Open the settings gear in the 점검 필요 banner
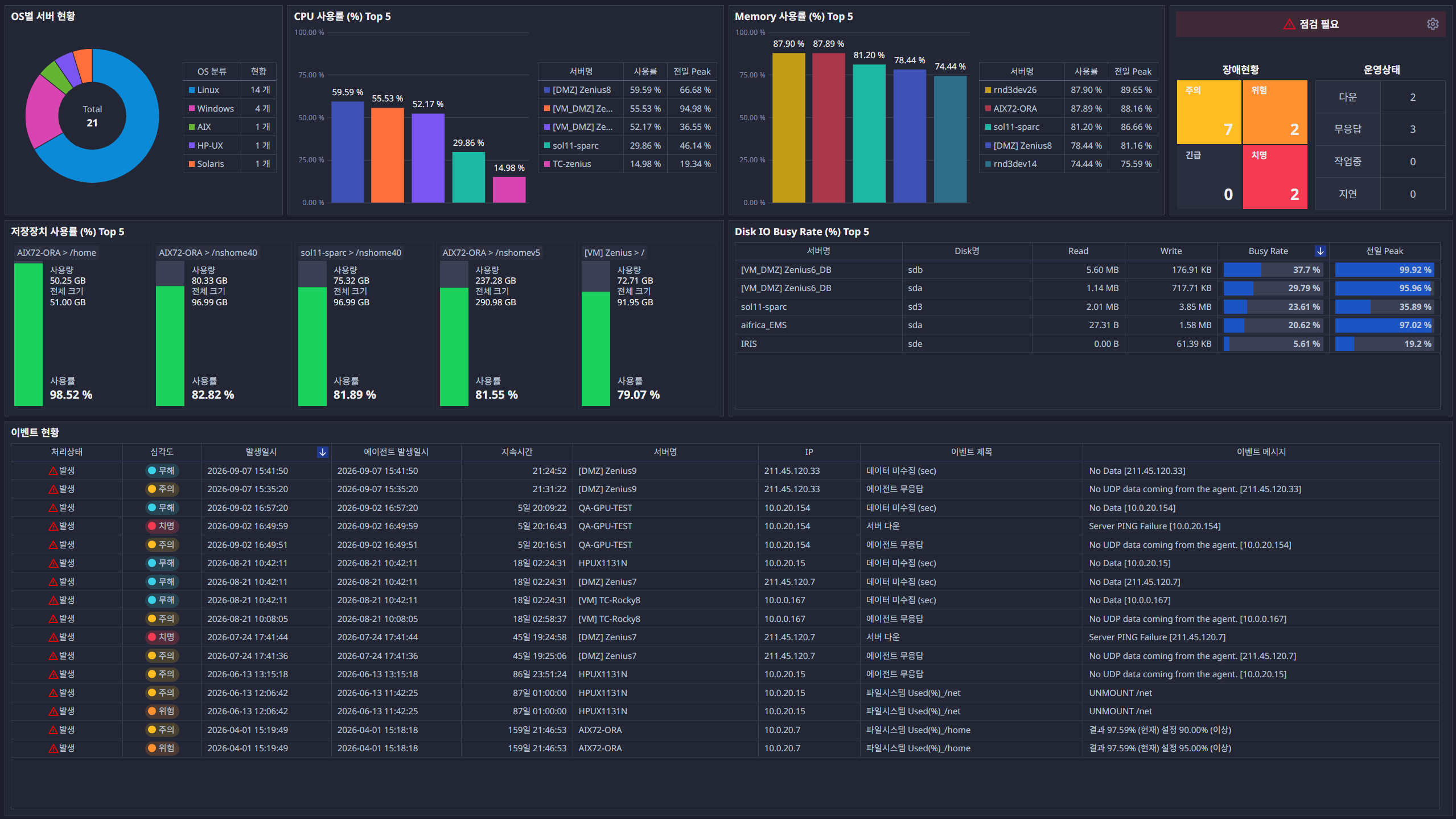 tap(1433, 24)
